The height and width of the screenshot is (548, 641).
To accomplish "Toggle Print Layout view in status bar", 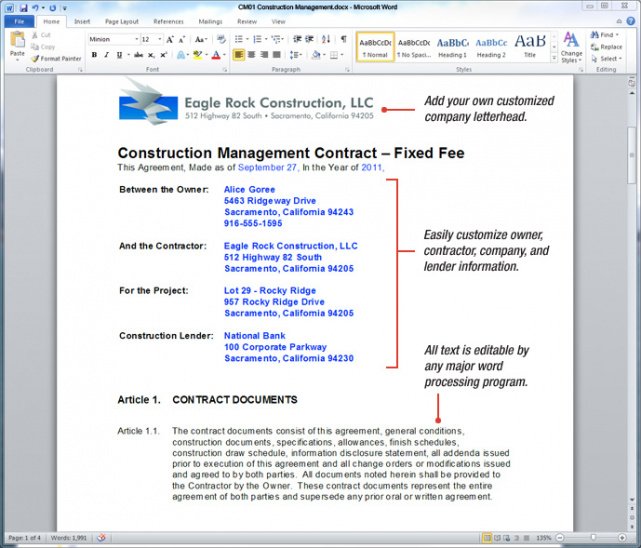I will click(487, 538).
